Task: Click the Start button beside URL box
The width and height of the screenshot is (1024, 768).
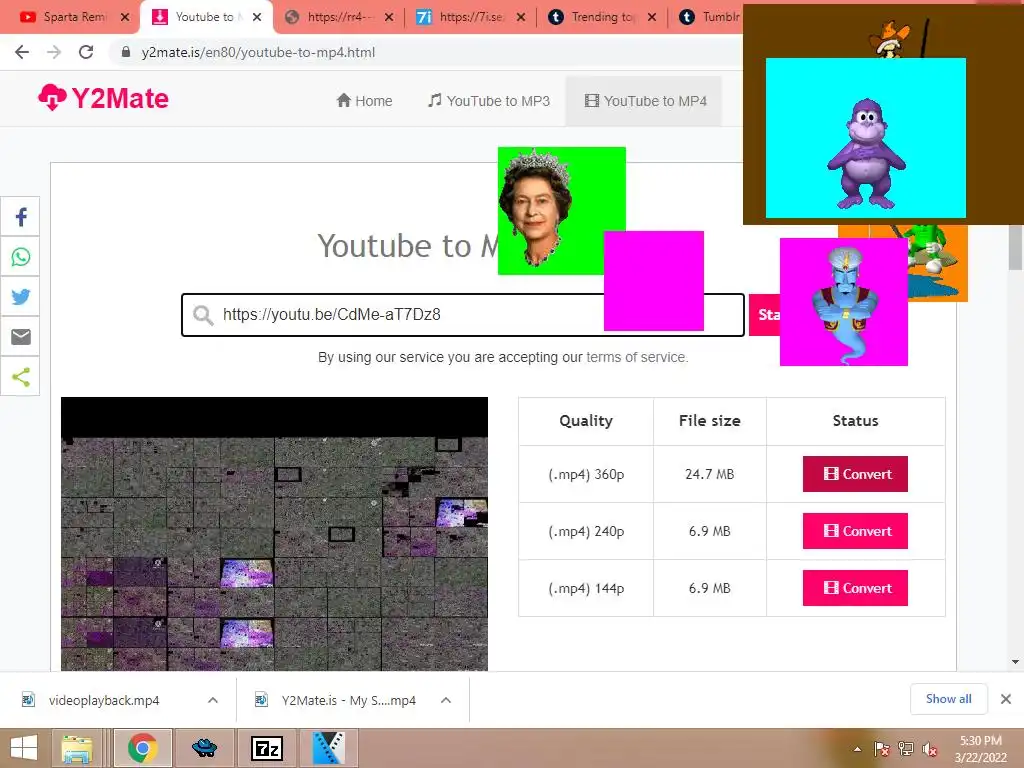Action: click(764, 315)
